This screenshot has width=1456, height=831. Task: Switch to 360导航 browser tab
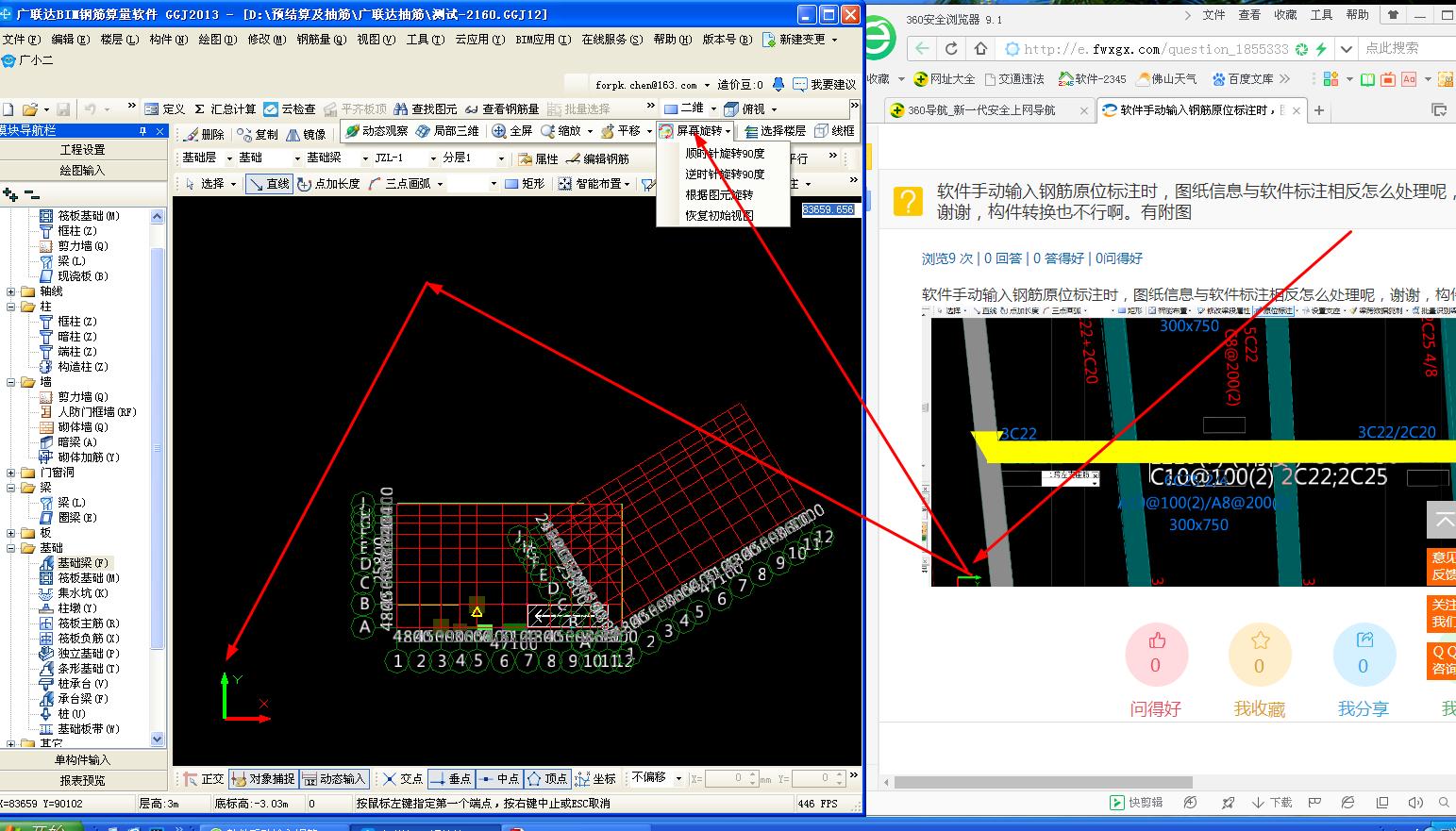[x=988, y=110]
